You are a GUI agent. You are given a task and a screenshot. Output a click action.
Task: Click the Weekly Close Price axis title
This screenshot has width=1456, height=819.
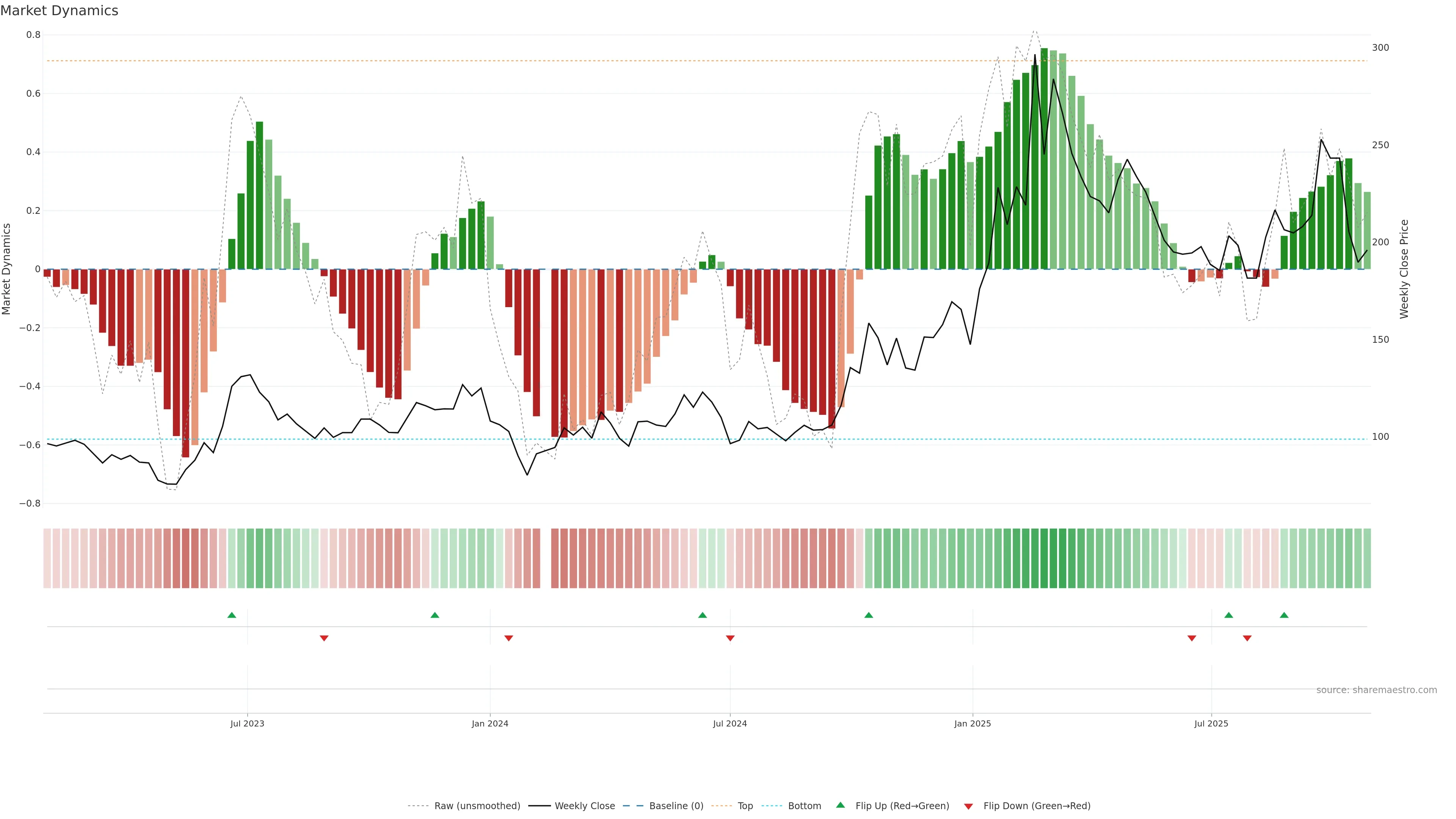click(1404, 269)
